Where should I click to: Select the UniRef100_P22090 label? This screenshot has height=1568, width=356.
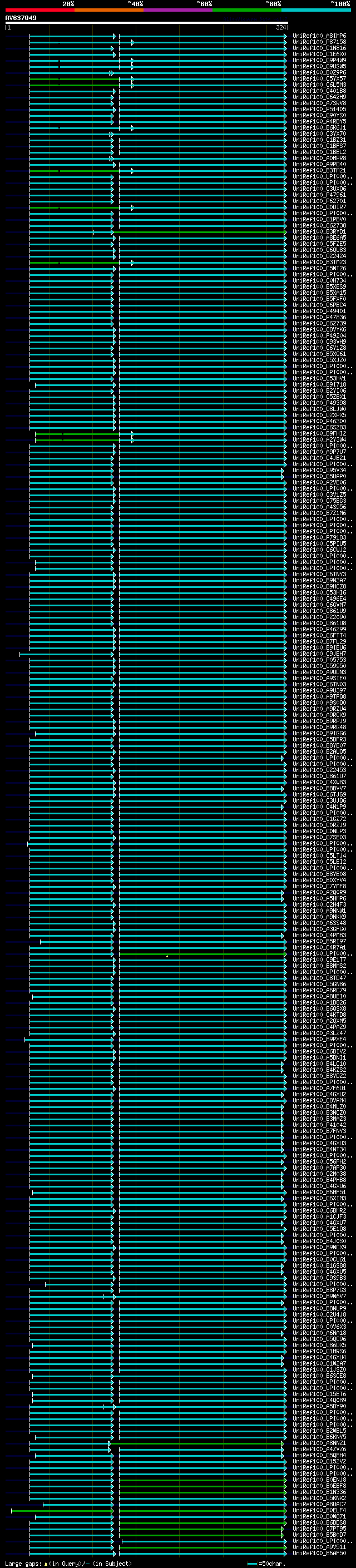point(319,617)
